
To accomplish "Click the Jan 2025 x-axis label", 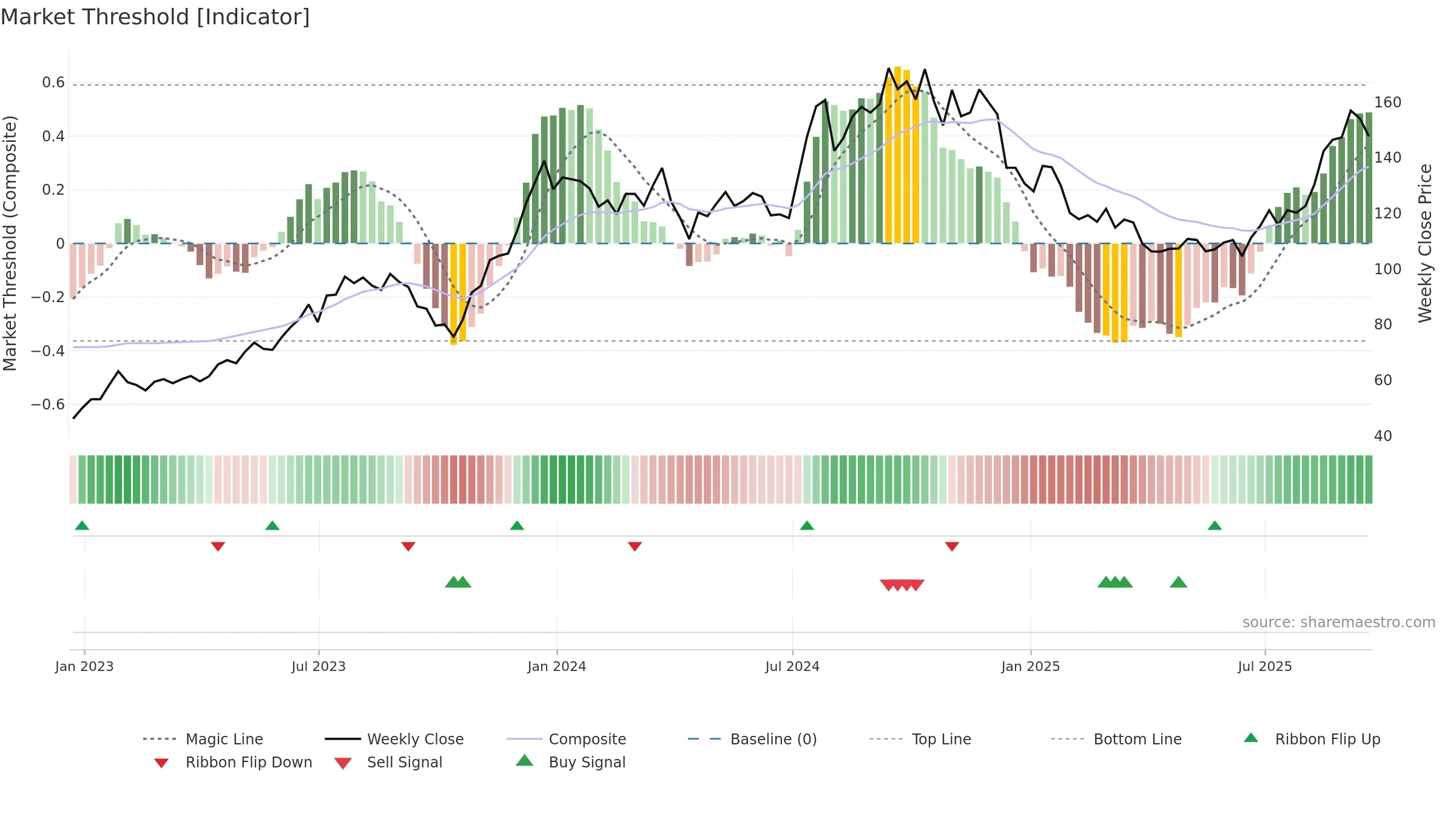I will click(1031, 666).
